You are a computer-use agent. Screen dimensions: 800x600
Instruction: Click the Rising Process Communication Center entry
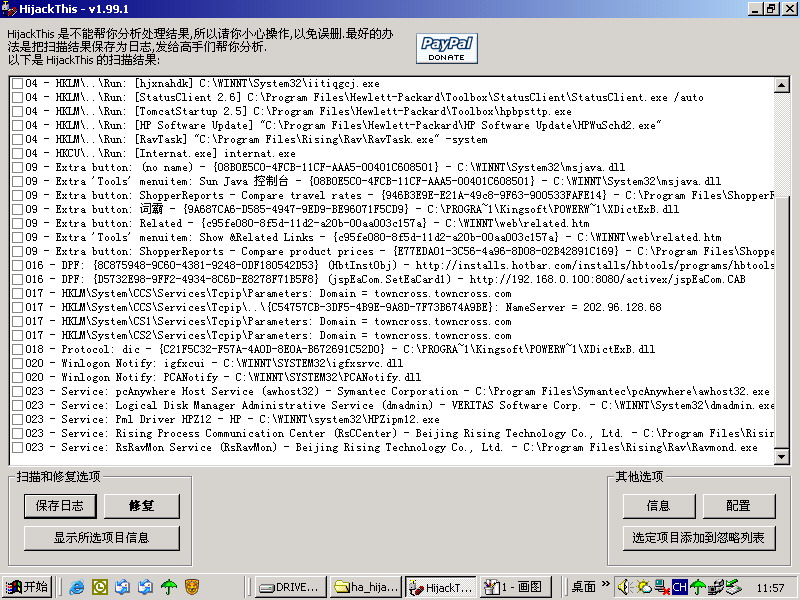[x=400, y=433]
